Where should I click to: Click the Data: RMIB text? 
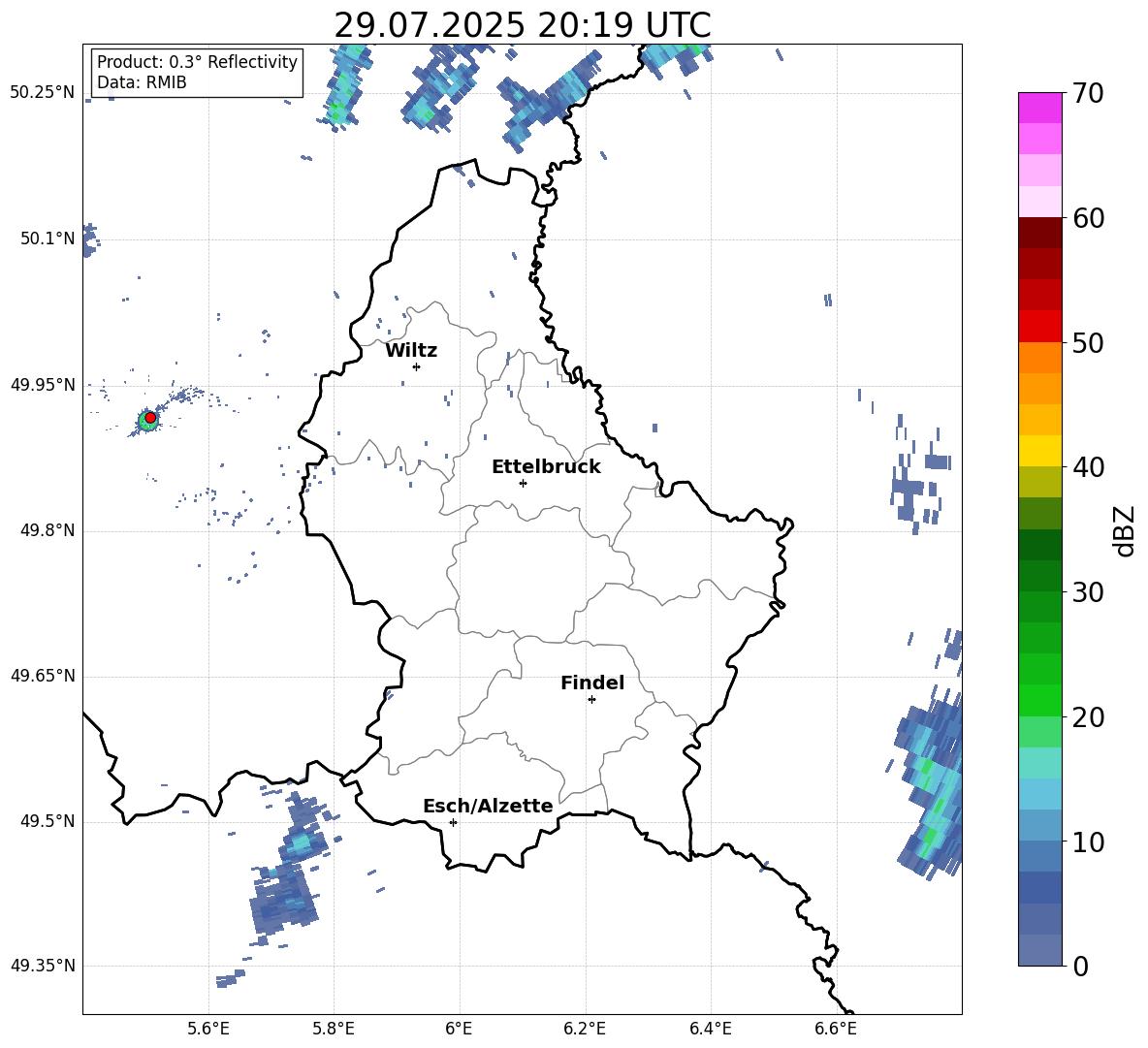point(142,82)
